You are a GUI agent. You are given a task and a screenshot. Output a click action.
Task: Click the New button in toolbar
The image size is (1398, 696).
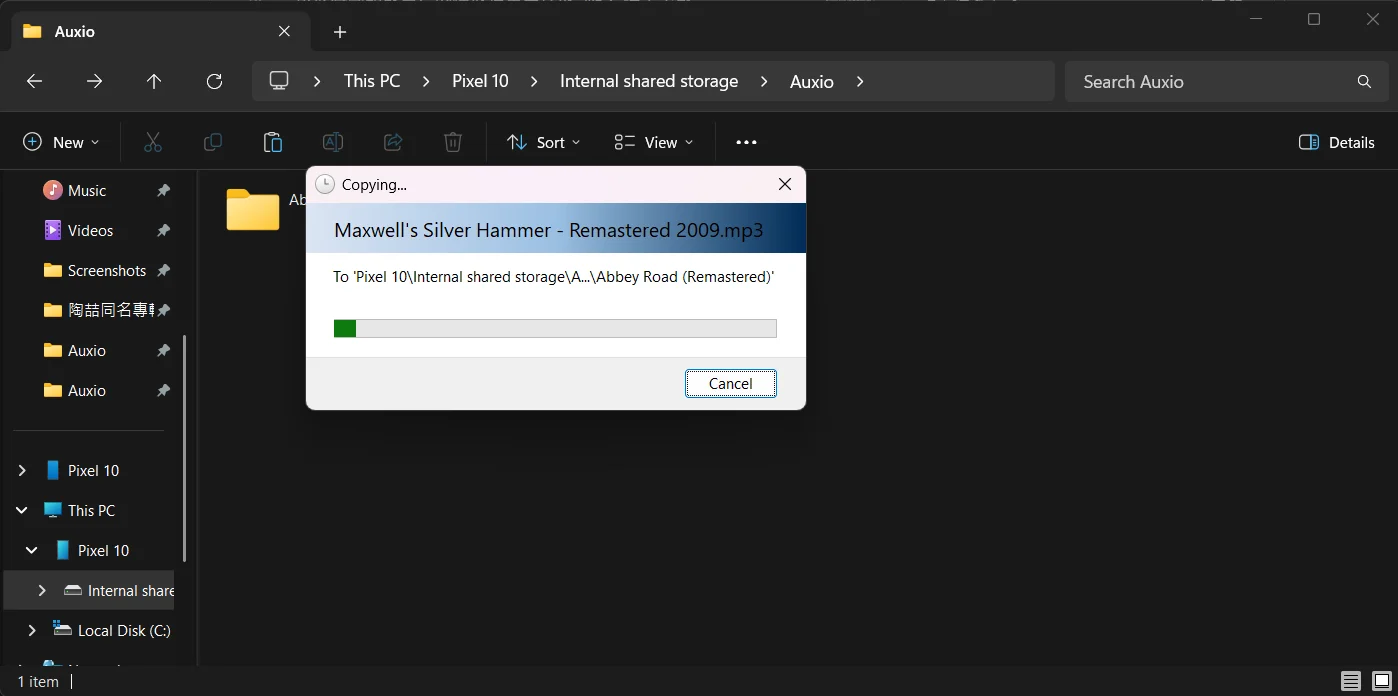[61, 142]
